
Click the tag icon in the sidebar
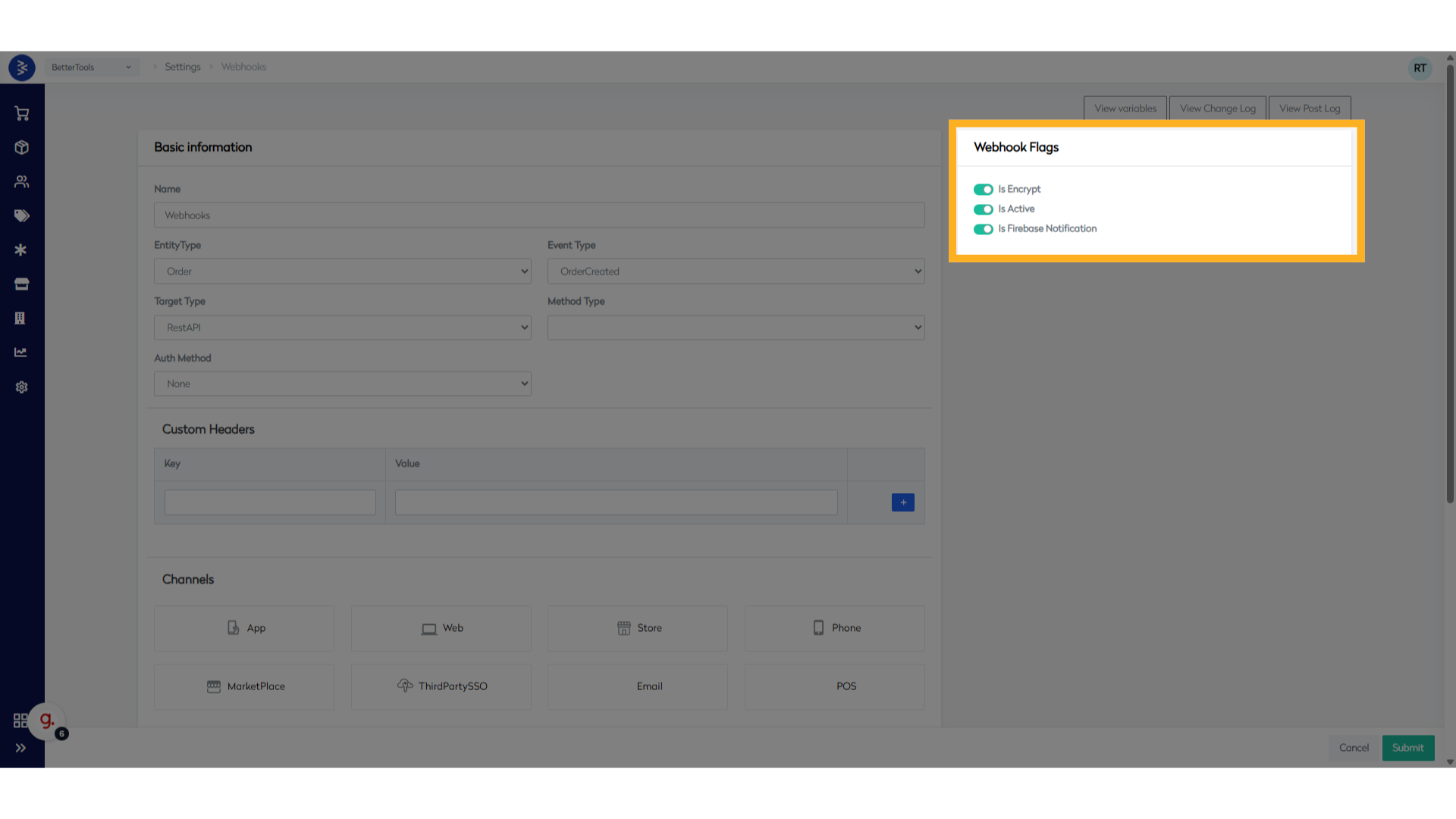pyautogui.click(x=20, y=215)
